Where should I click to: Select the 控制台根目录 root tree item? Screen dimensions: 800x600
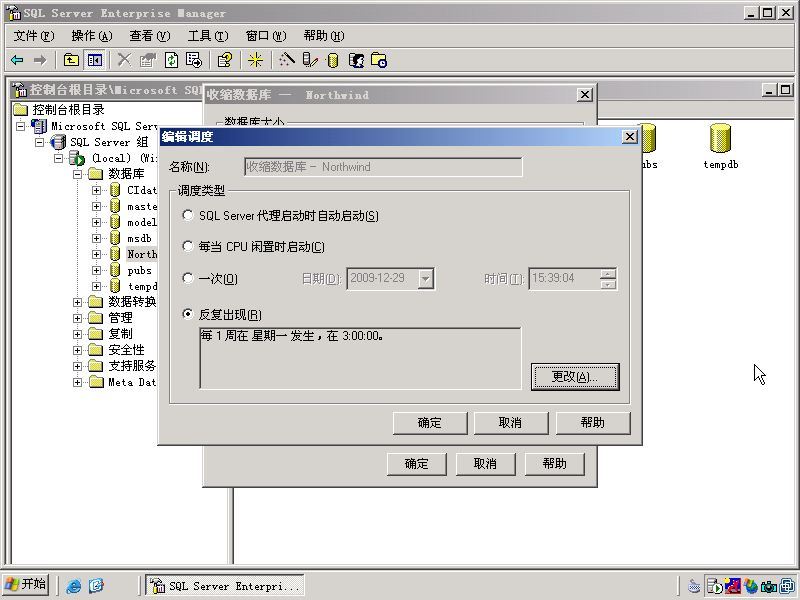[x=68, y=109]
